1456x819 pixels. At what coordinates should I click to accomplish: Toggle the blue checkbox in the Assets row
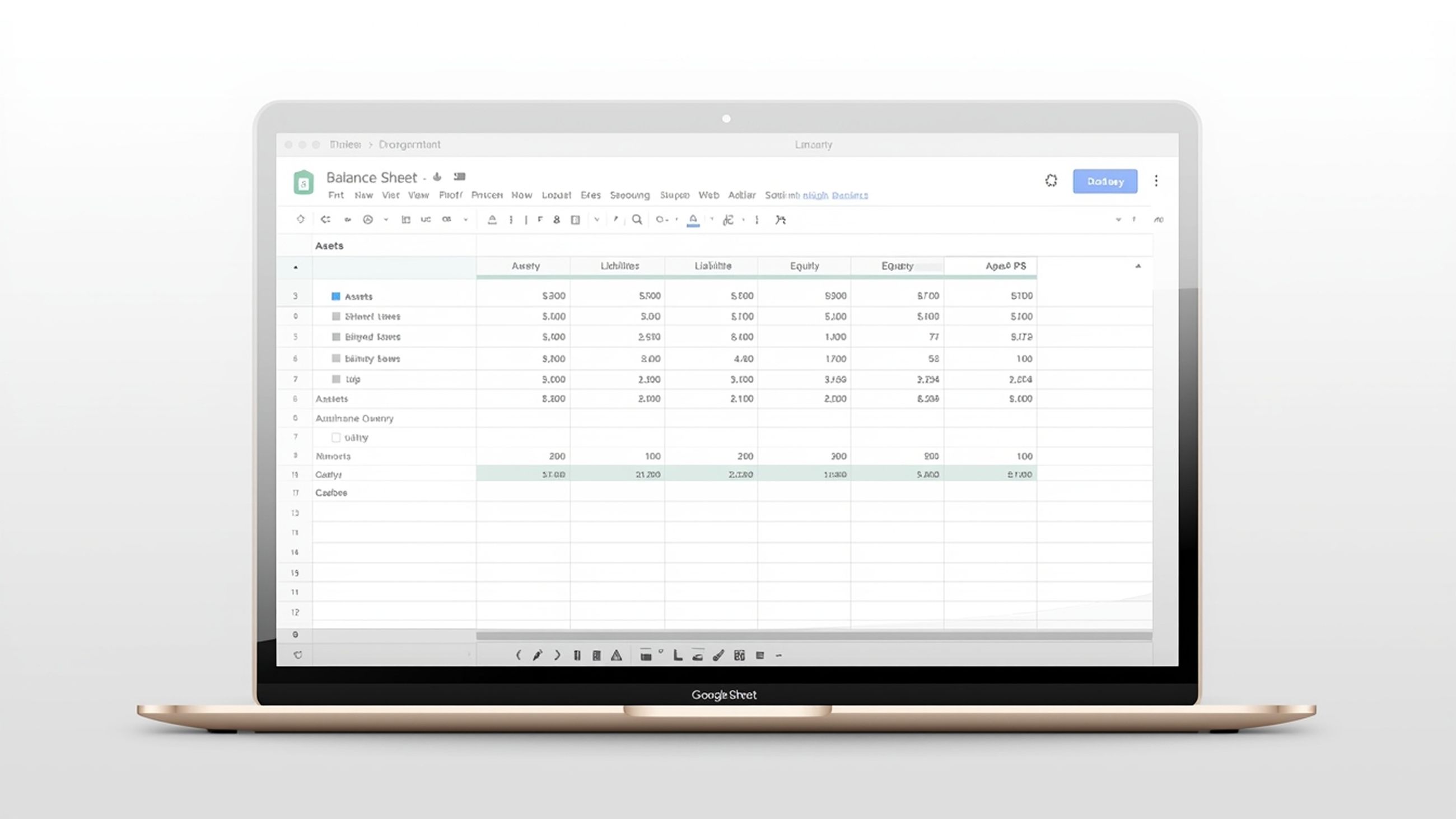coord(336,296)
